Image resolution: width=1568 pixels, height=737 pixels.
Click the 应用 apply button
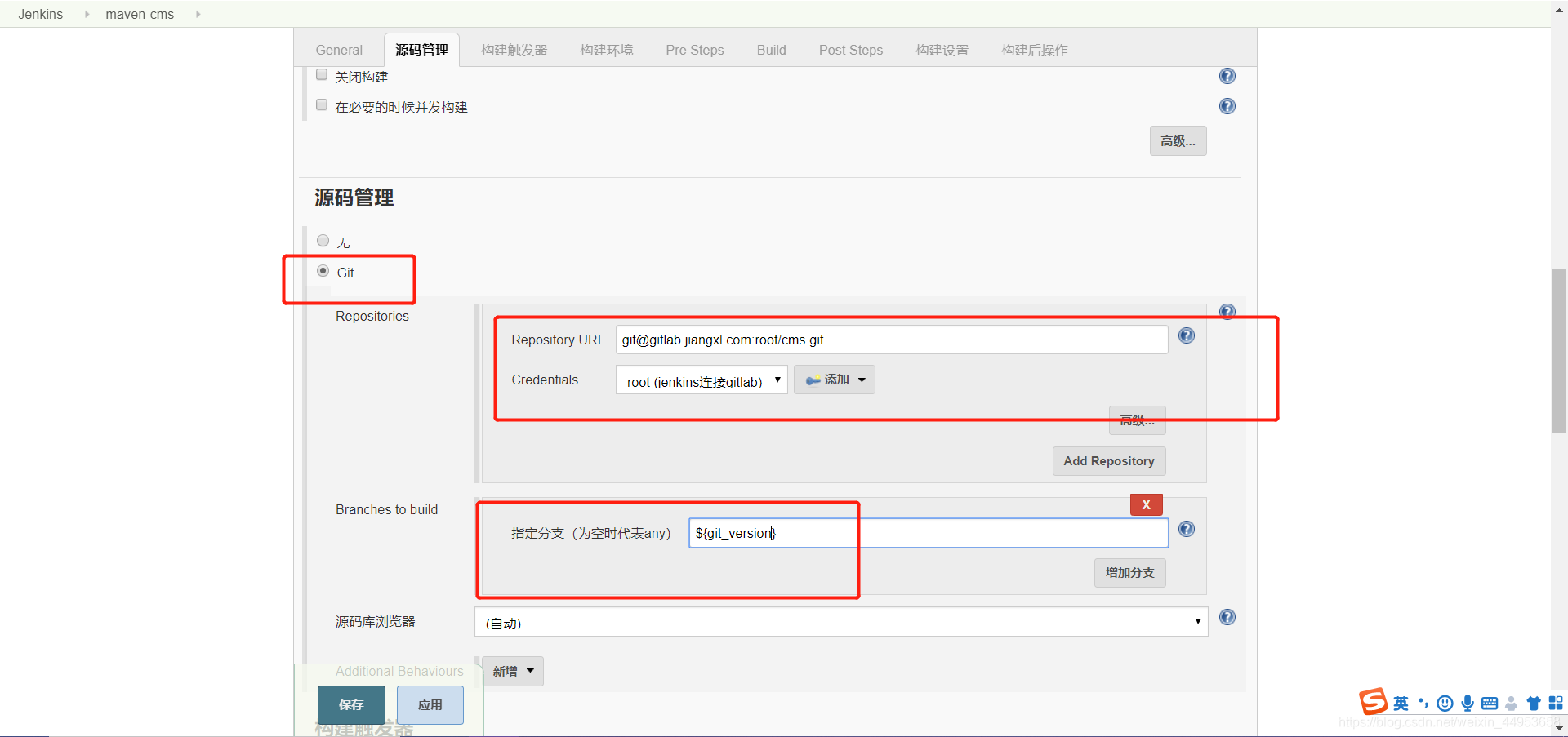(x=430, y=704)
